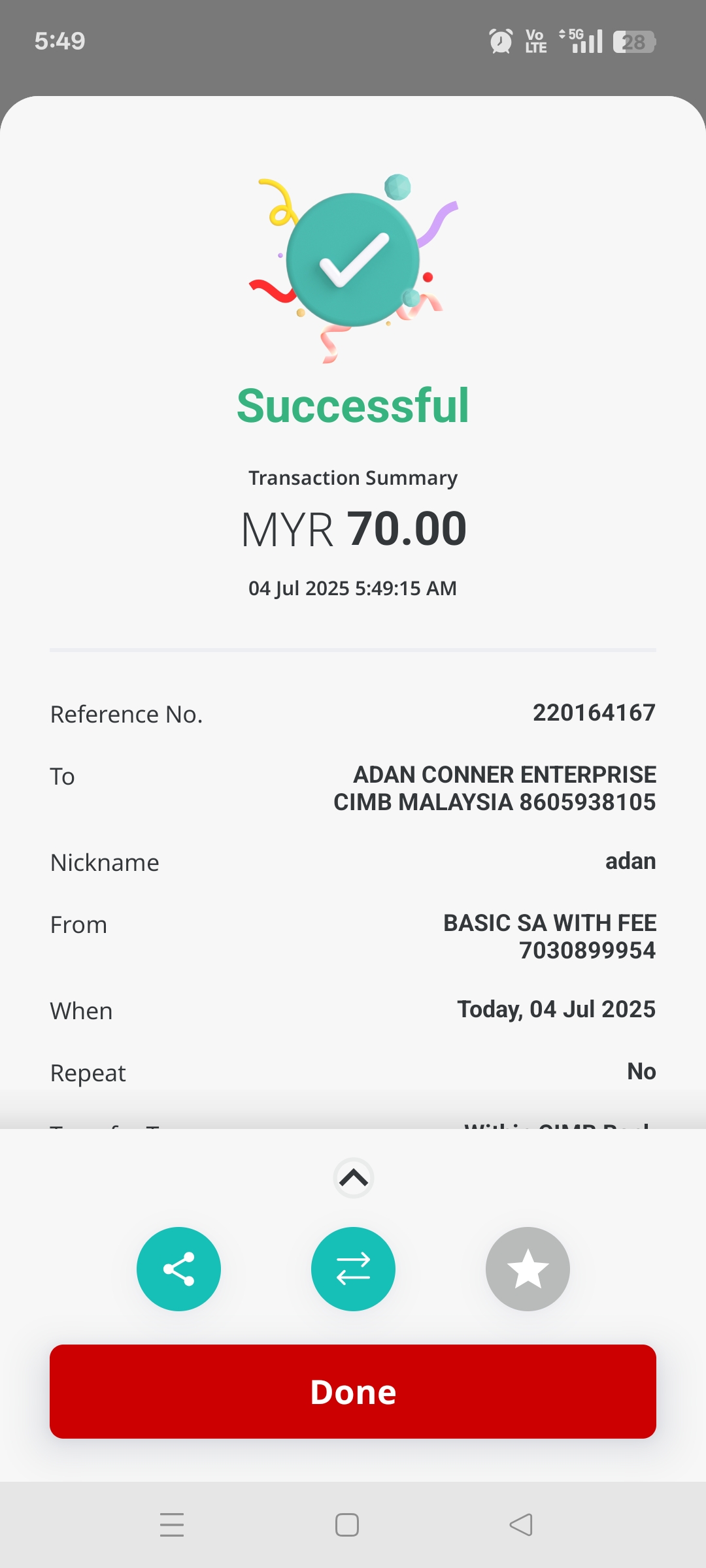Tap recipient ADAN CONNER ENTERPRISE name
The height and width of the screenshot is (1568, 706).
pyautogui.click(x=504, y=775)
